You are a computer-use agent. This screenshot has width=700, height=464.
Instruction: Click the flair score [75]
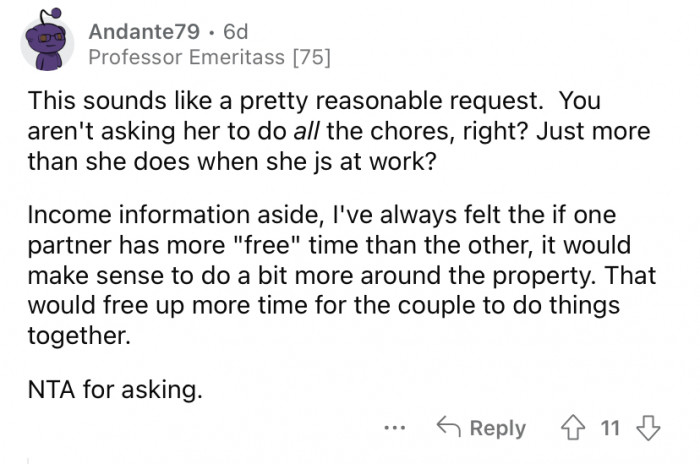pos(310,57)
